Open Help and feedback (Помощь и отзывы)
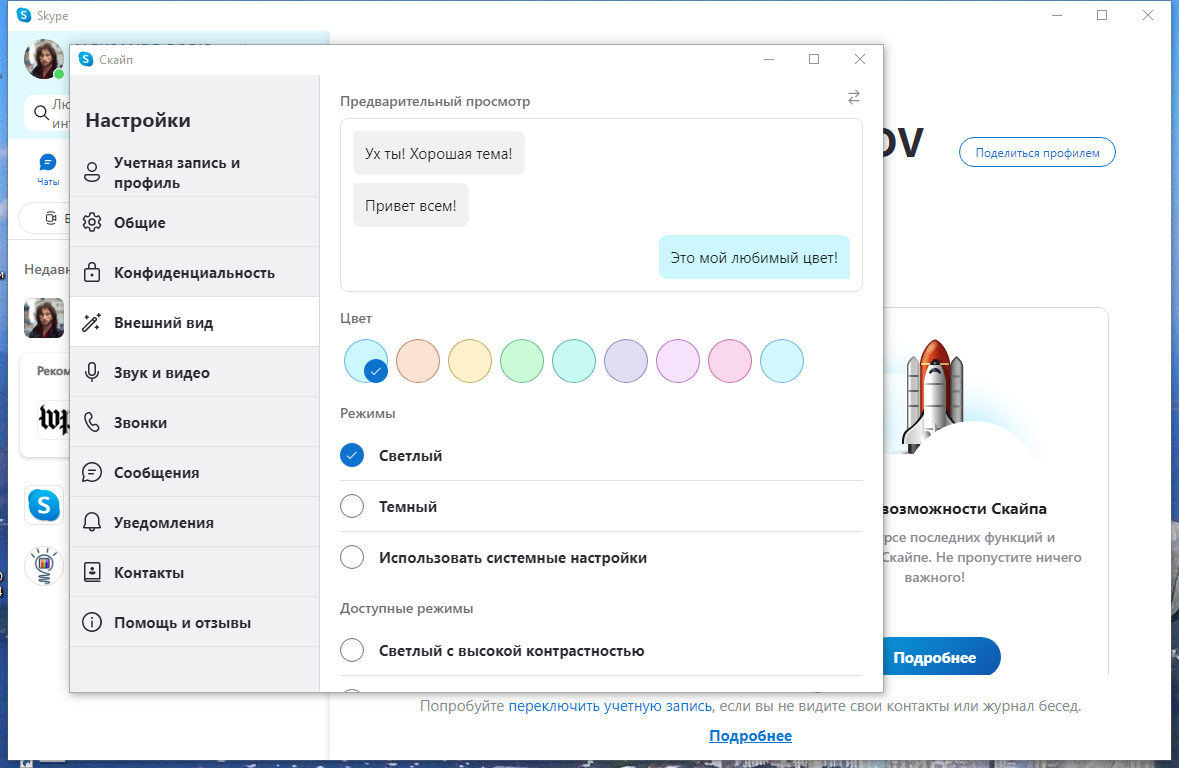 pos(195,623)
